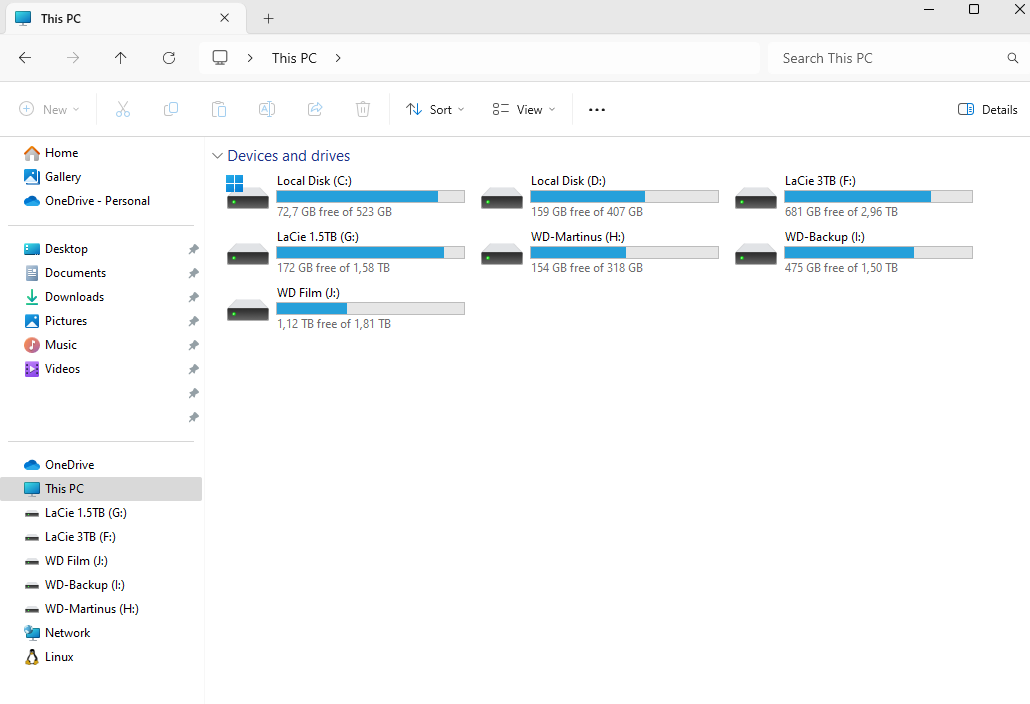Select the Rename icon
Image resolution: width=1030 pixels, height=704 pixels.
click(266, 109)
